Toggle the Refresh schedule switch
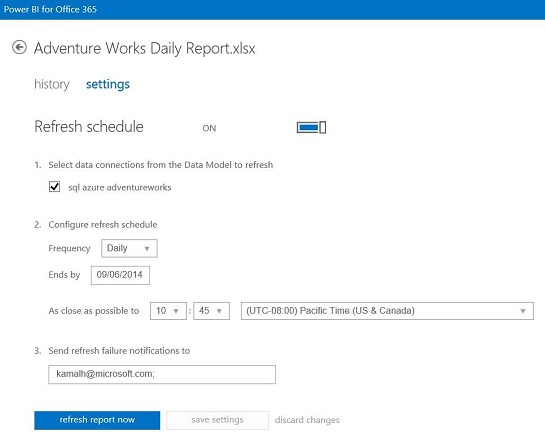The height and width of the screenshot is (445, 545). coord(311,128)
